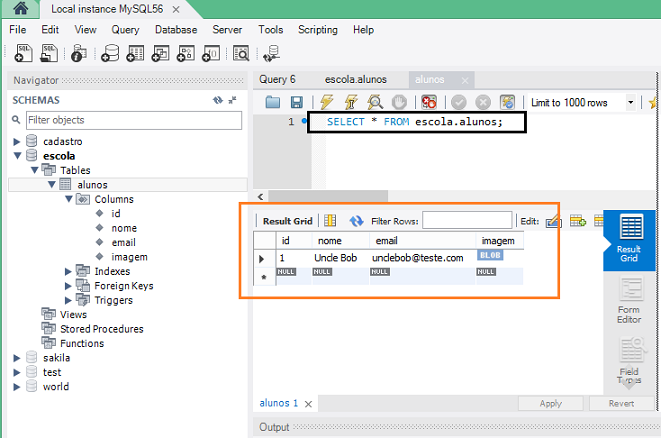
Task: Search table data icon
Action: (x=241, y=54)
